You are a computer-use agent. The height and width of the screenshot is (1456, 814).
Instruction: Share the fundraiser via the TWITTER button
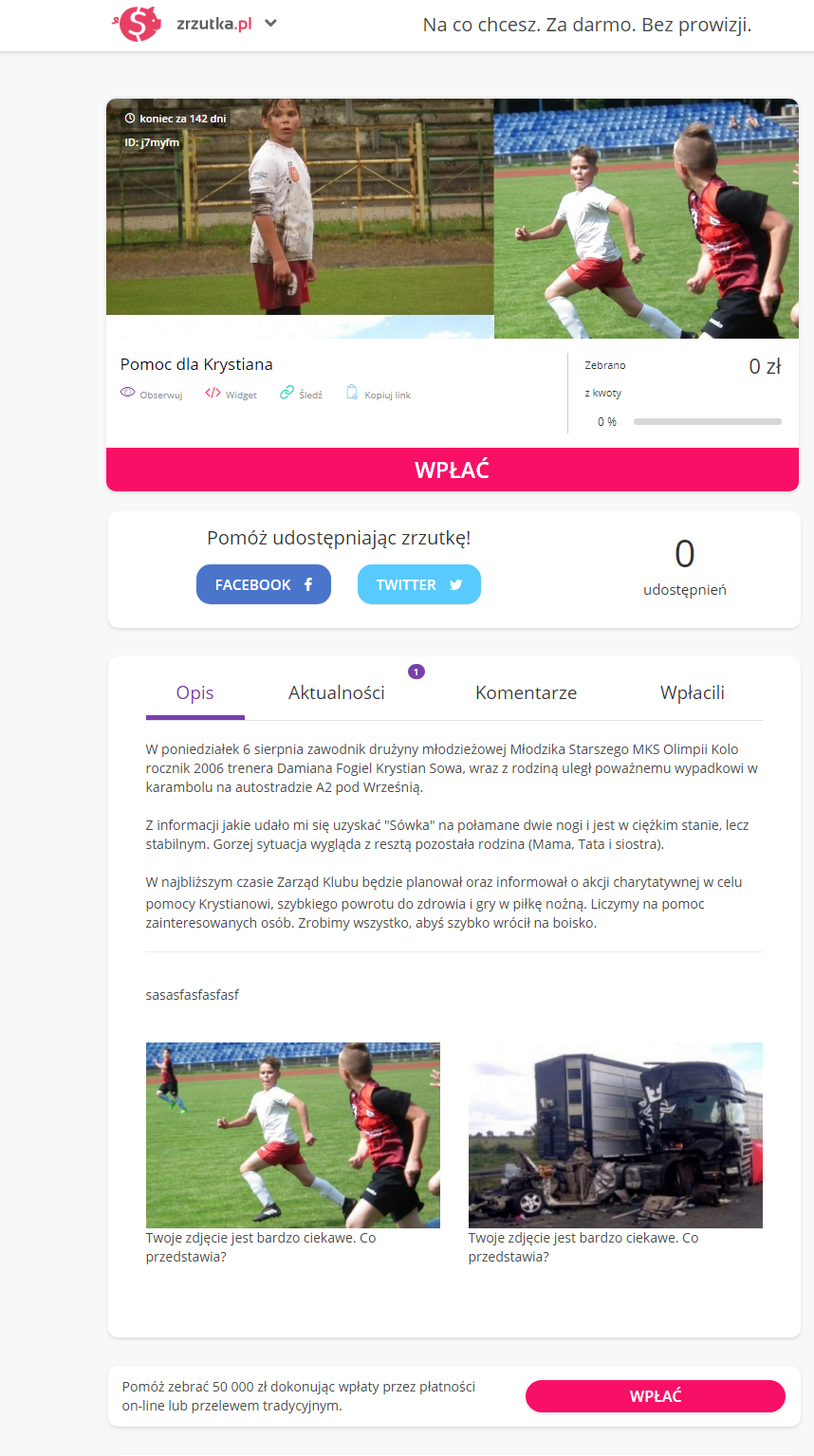[419, 584]
